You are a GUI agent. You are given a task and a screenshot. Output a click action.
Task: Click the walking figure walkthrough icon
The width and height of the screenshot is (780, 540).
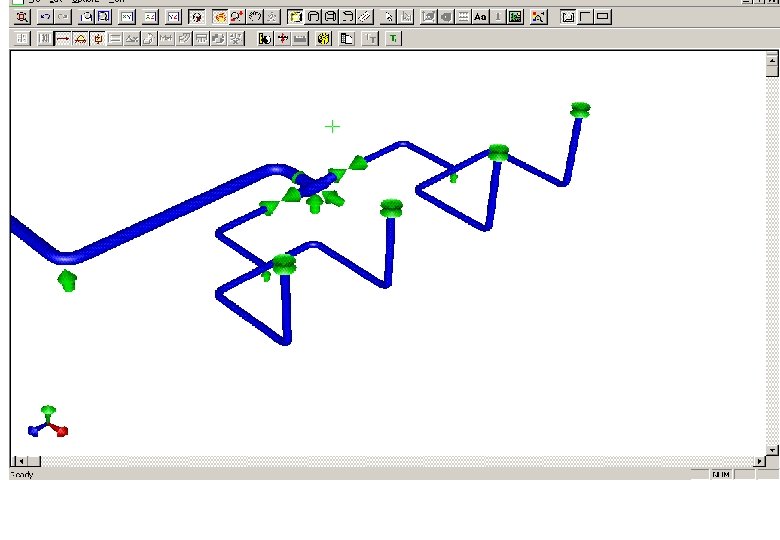[x=272, y=17]
